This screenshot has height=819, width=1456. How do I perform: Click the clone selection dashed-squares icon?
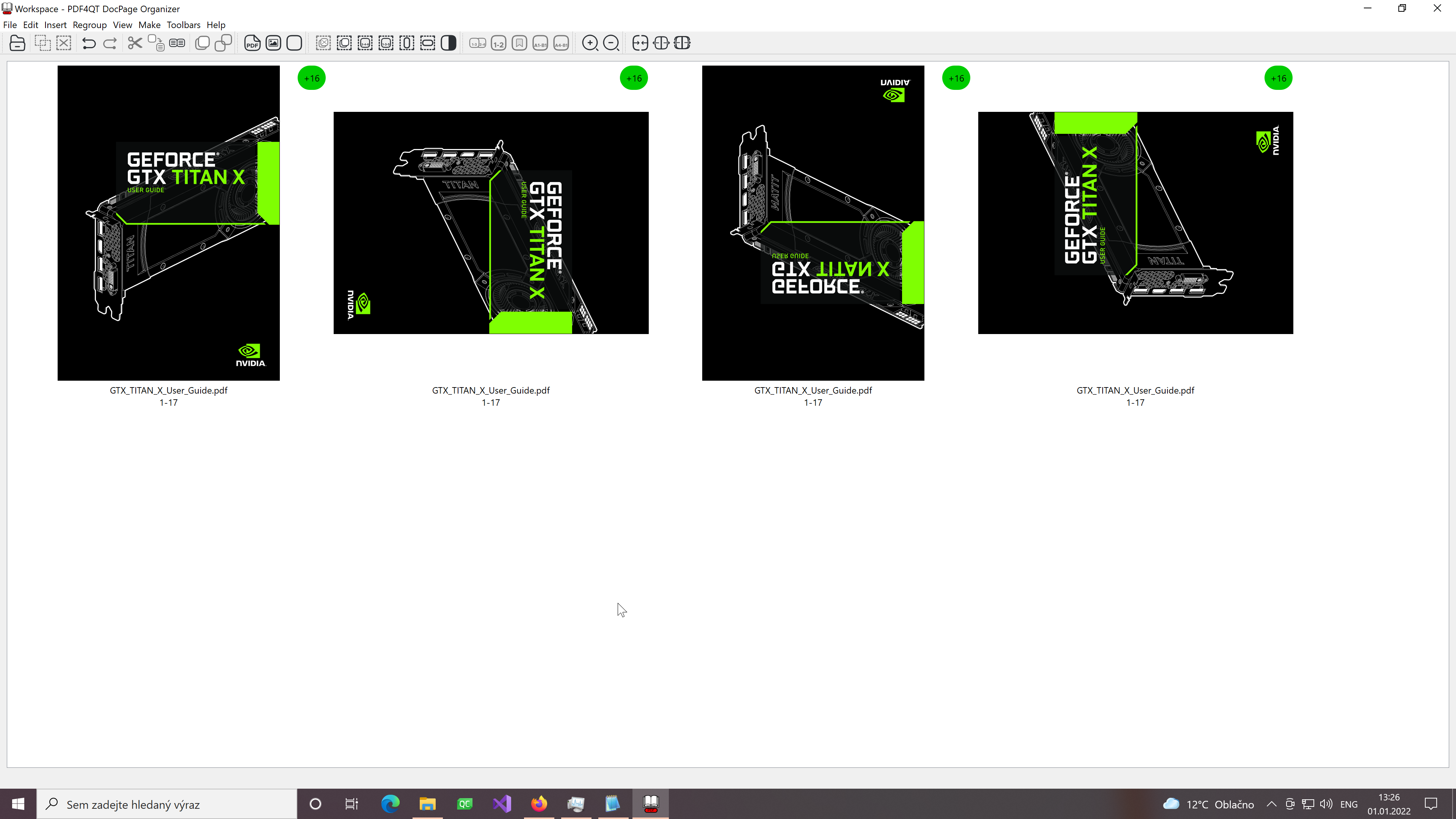(x=42, y=43)
